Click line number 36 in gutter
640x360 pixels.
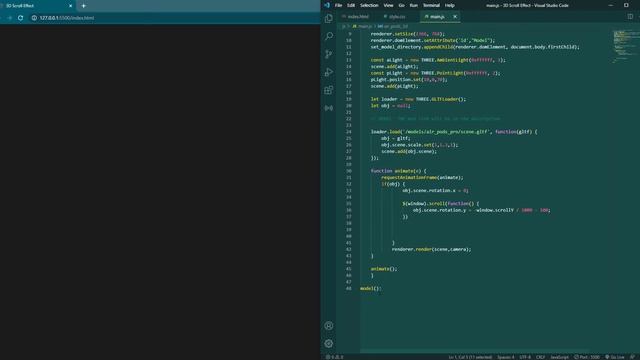tap(349, 210)
